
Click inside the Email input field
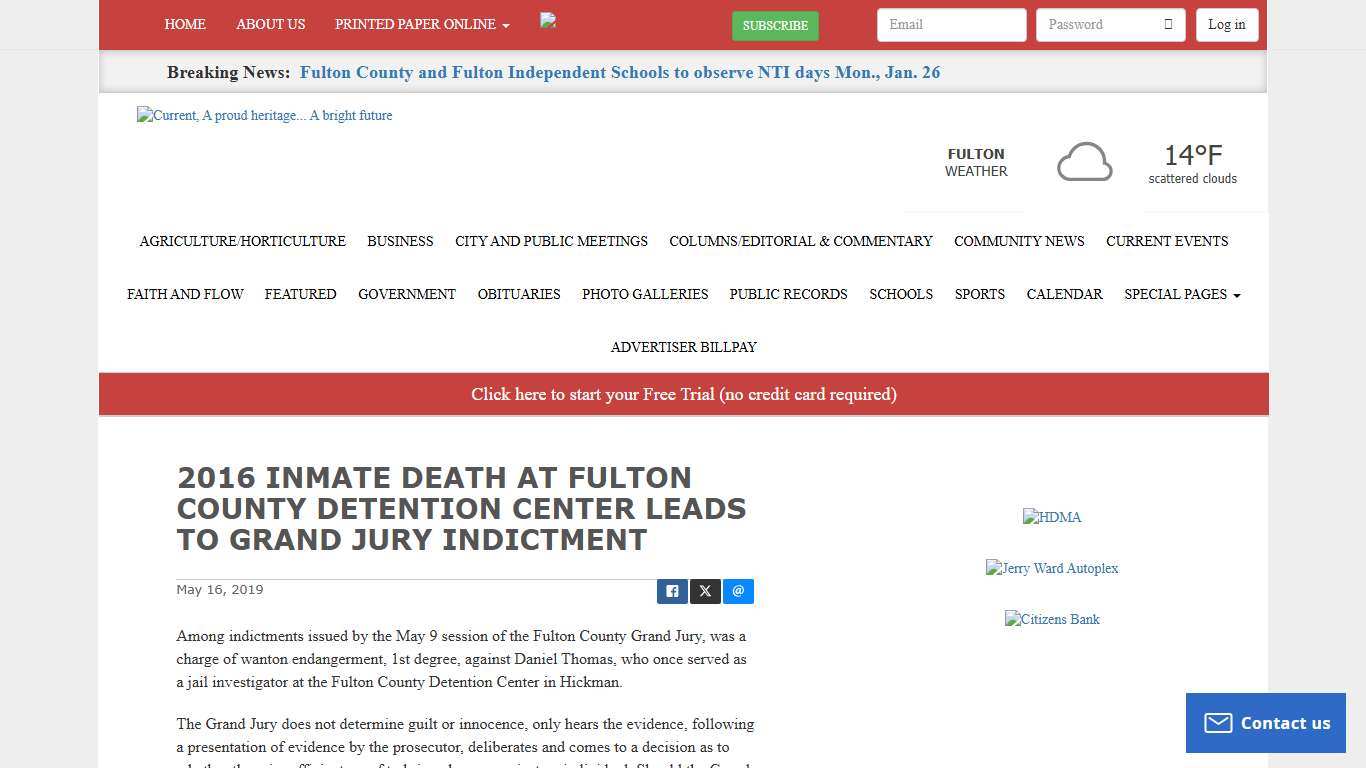tap(950, 24)
